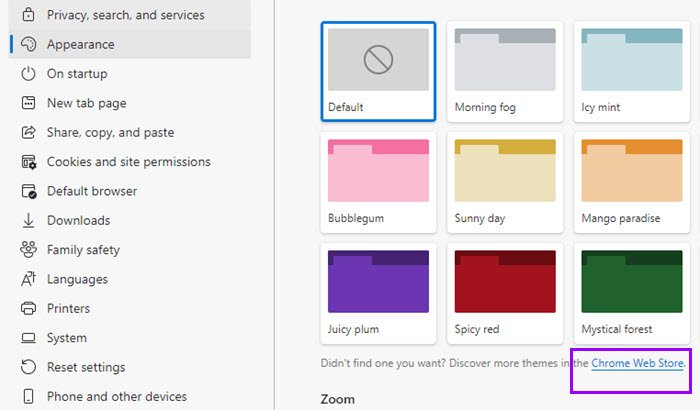The width and height of the screenshot is (700, 410).
Task: Open Default browser settings
Action: point(129,191)
